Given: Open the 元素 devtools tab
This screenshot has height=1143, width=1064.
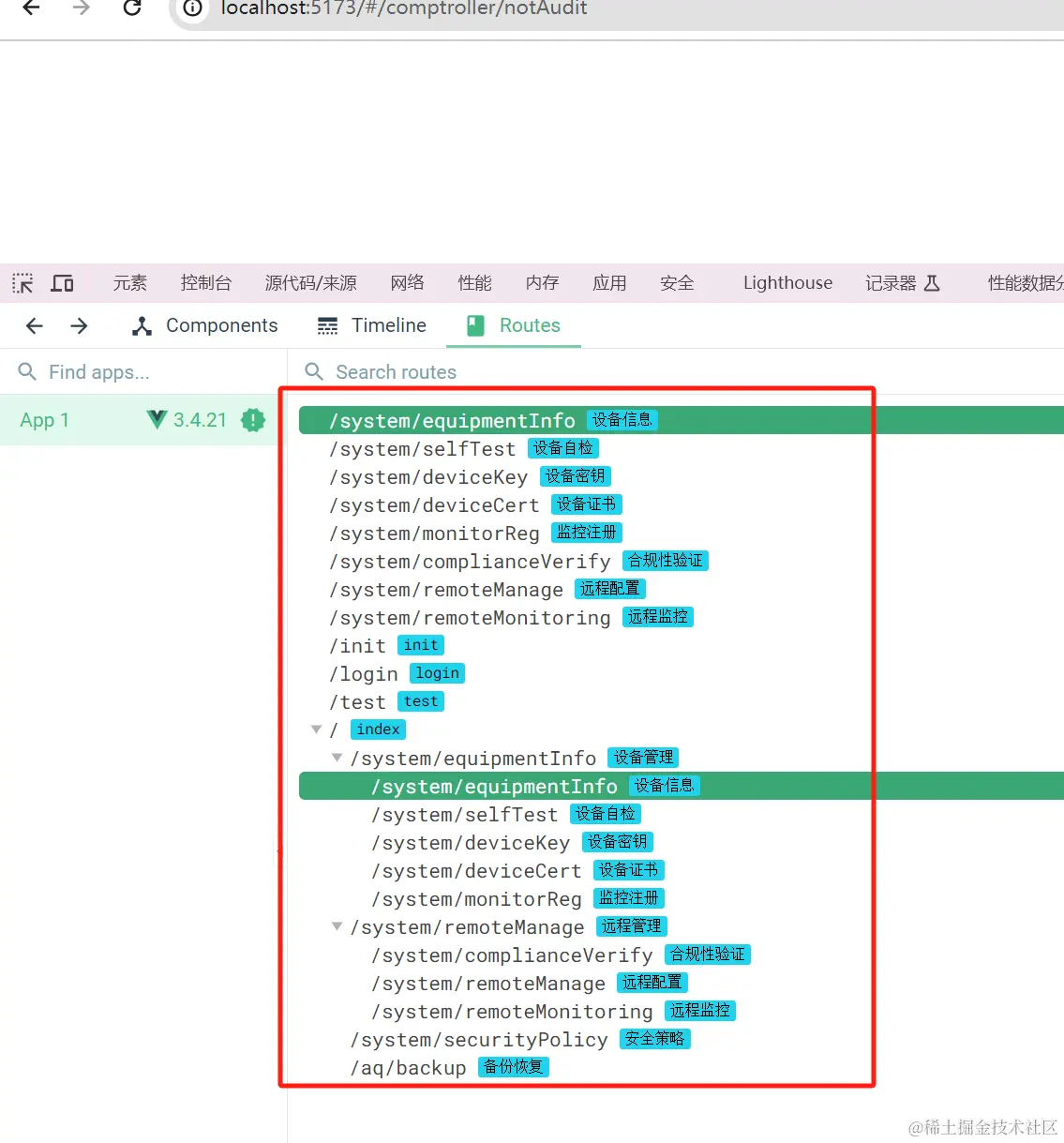Looking at the screenshot, I should (x=130, y=283).
